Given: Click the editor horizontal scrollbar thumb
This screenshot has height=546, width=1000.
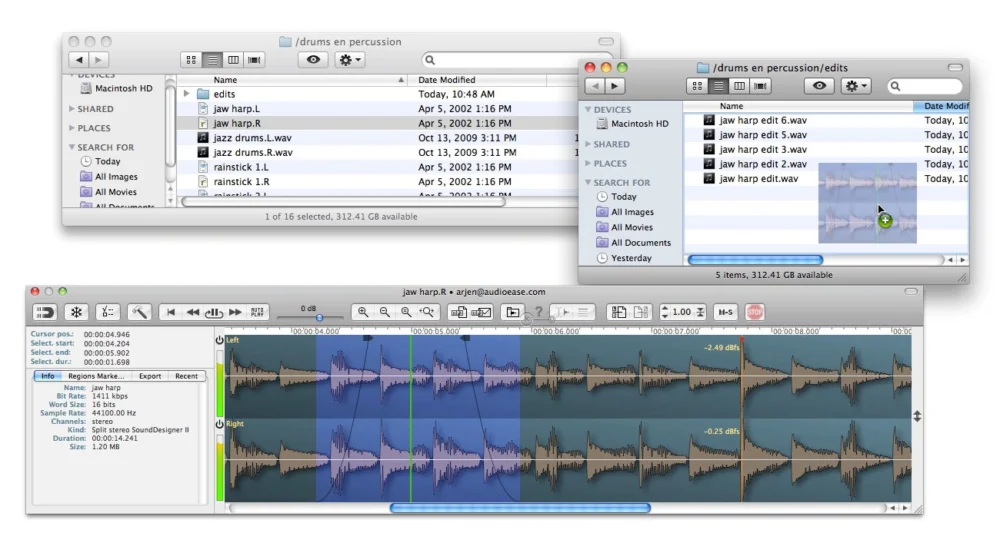Looking at the screenshot, I should [x=520, y=508].
